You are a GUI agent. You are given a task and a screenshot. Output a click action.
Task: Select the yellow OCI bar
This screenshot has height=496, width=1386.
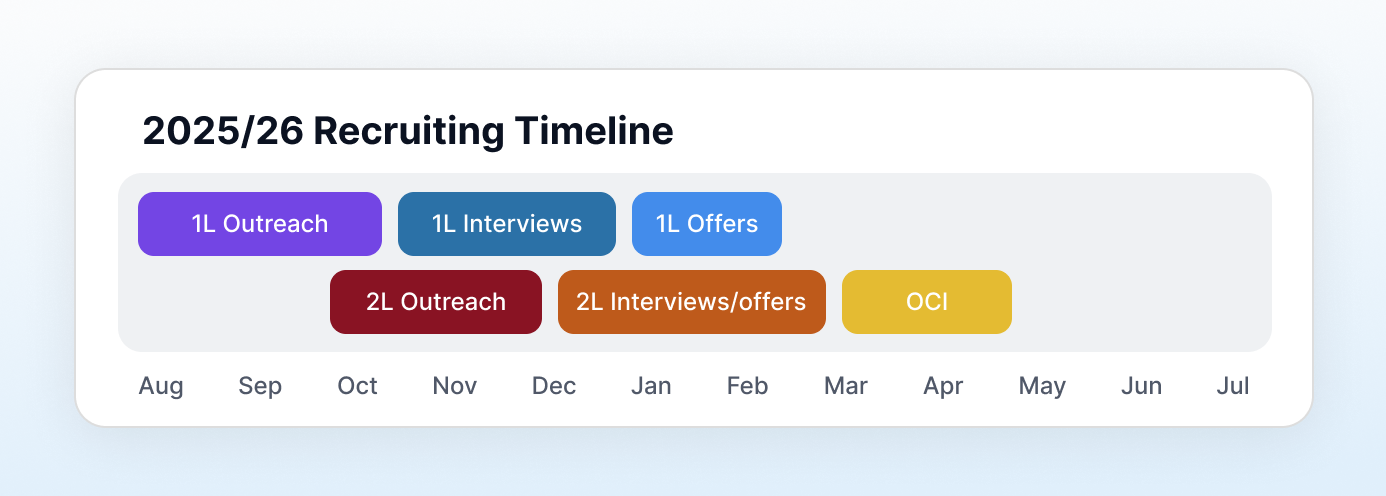[x=927, y=302]
